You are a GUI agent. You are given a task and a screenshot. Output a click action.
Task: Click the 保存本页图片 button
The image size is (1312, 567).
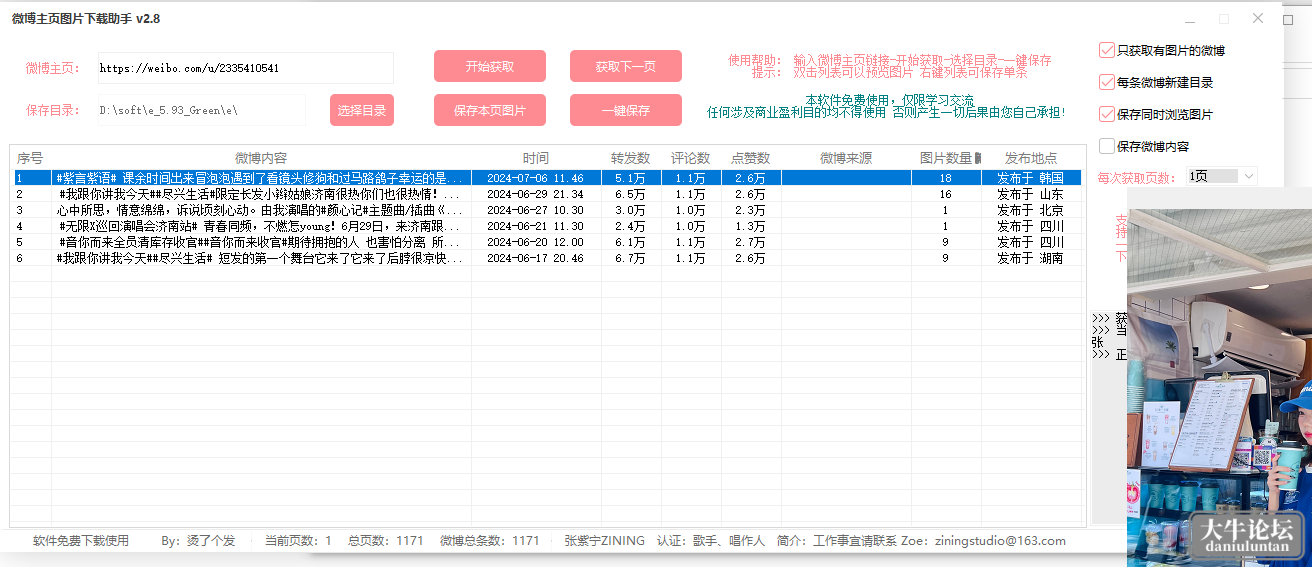coord(490,110)
